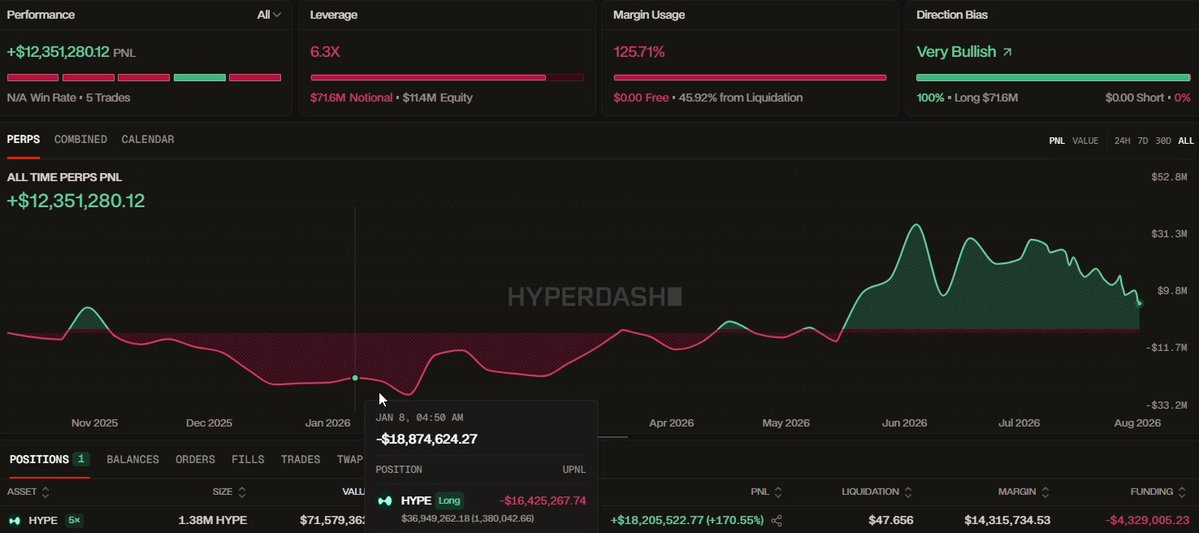Click the '$0.00 Free' text

click(641, 98)
